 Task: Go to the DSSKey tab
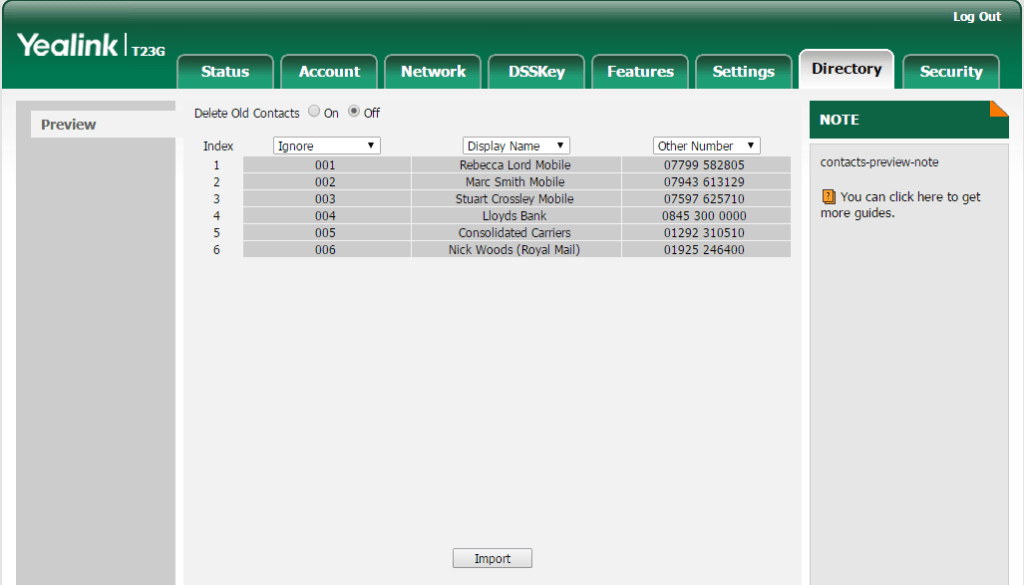[537, 72]
